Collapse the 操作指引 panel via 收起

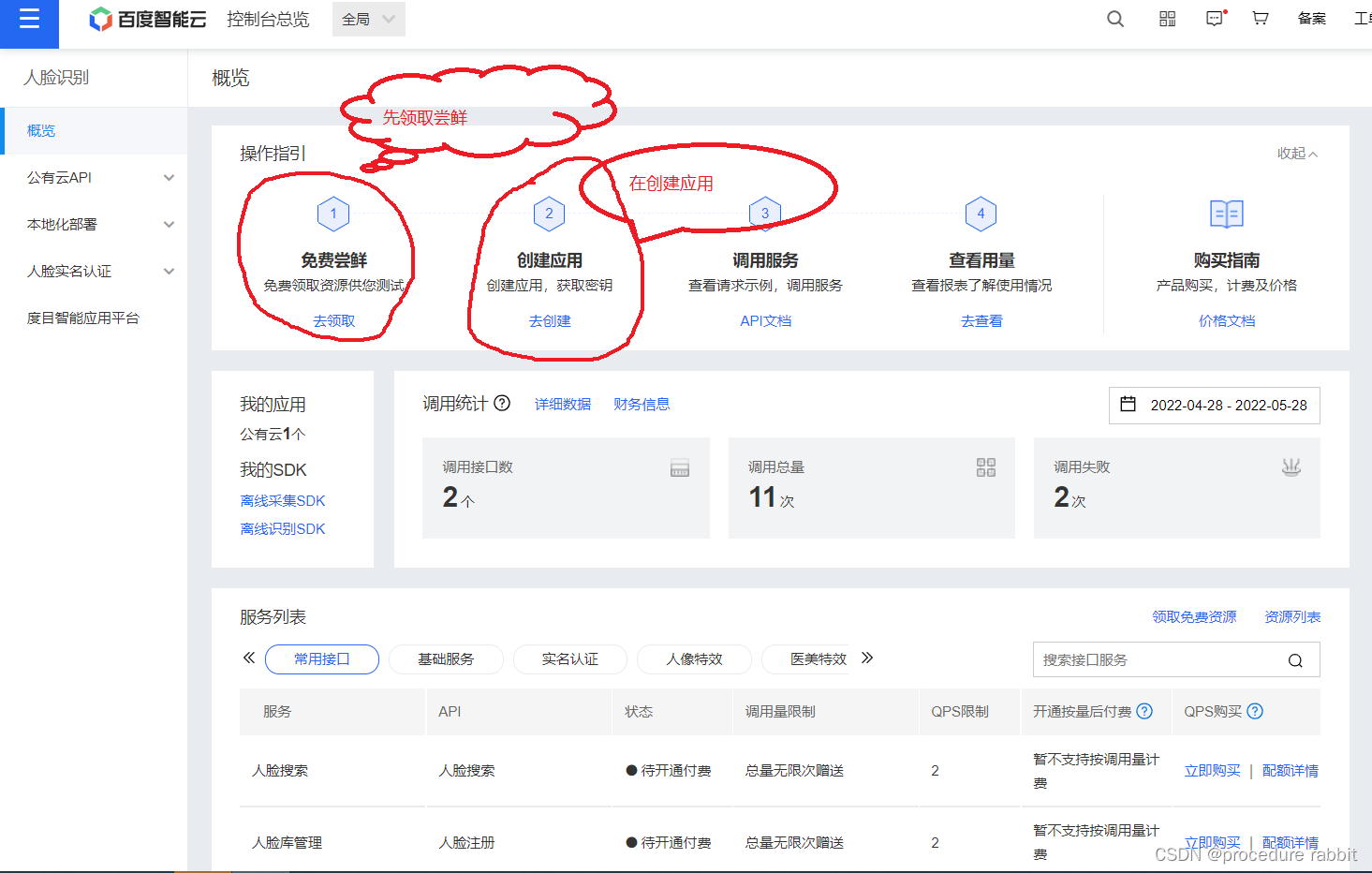(1297, 154)
